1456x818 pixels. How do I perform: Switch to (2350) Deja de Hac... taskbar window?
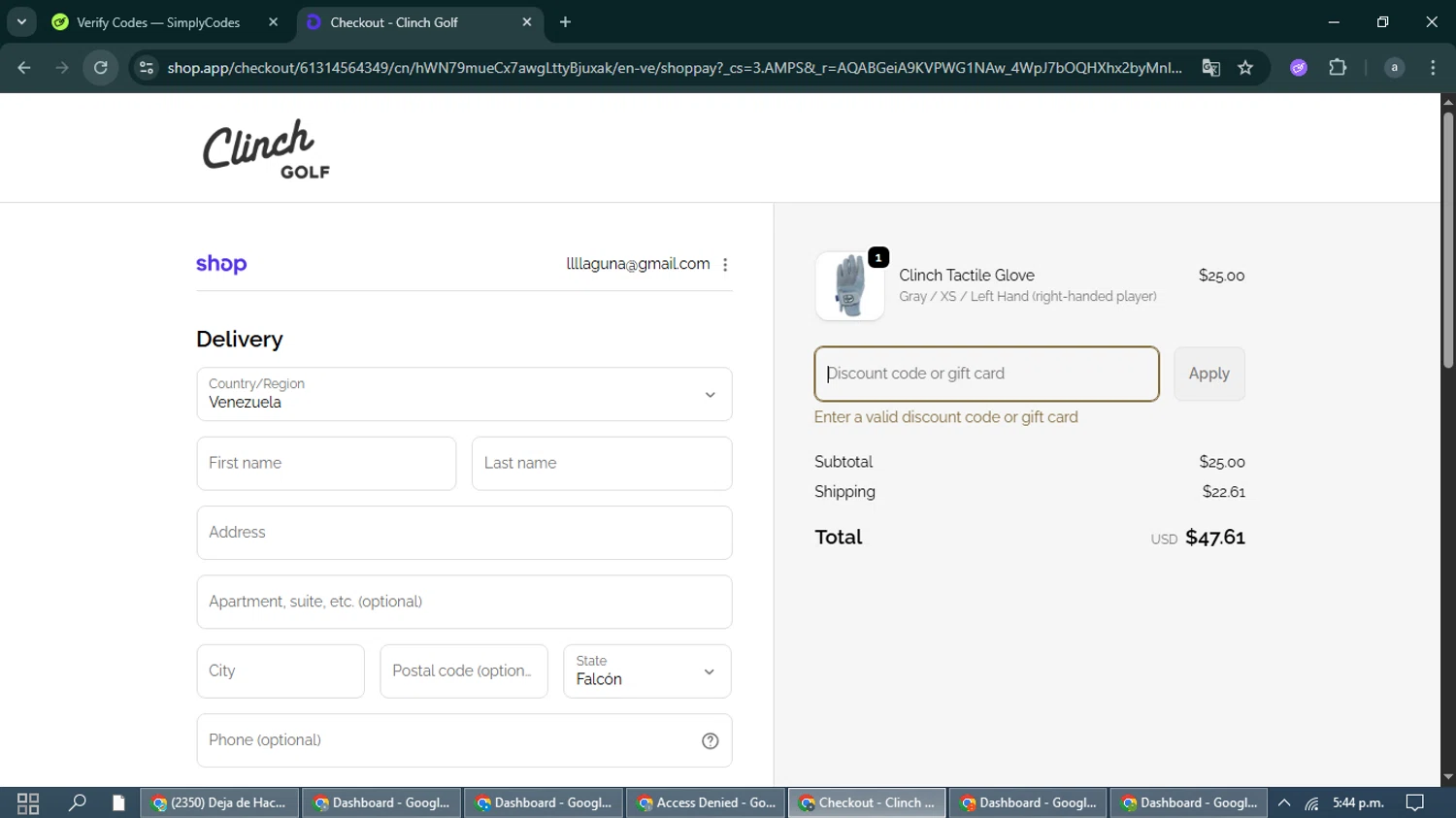[219, 802]
